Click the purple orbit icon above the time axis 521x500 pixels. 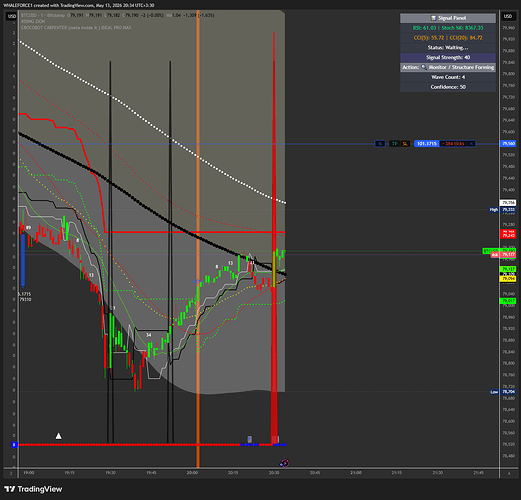click(284, 463)
